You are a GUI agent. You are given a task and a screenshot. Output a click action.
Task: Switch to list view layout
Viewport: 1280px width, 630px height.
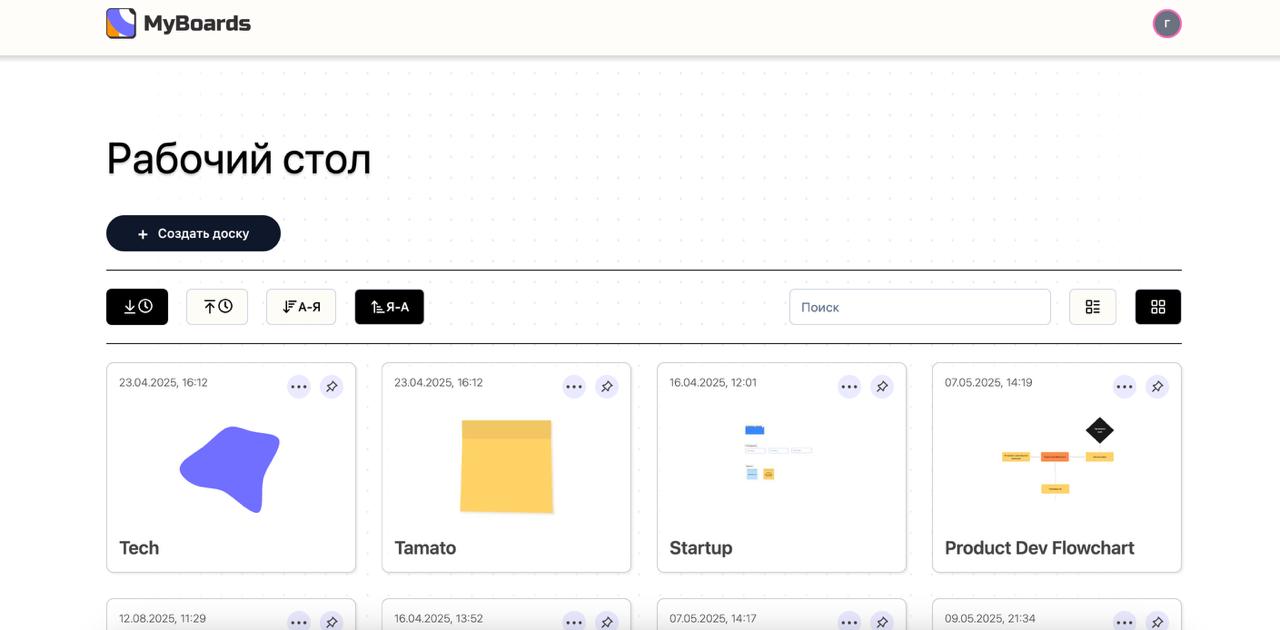click(x=1092, y=307)
